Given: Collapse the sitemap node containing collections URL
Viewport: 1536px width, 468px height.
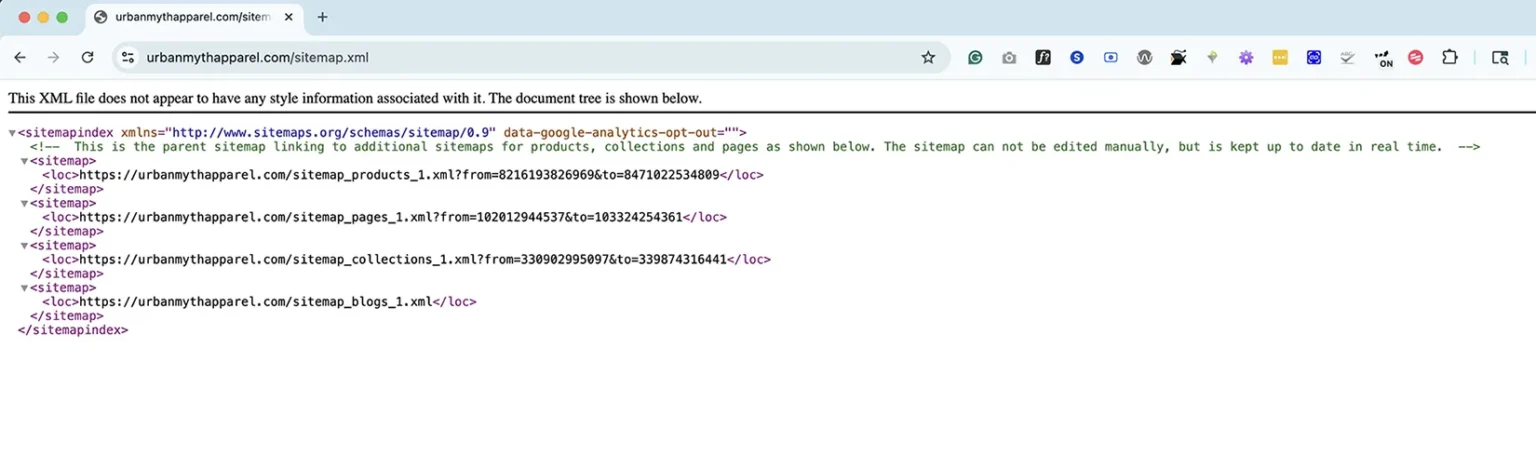Looking at the screenshot, I should (25, 245).
